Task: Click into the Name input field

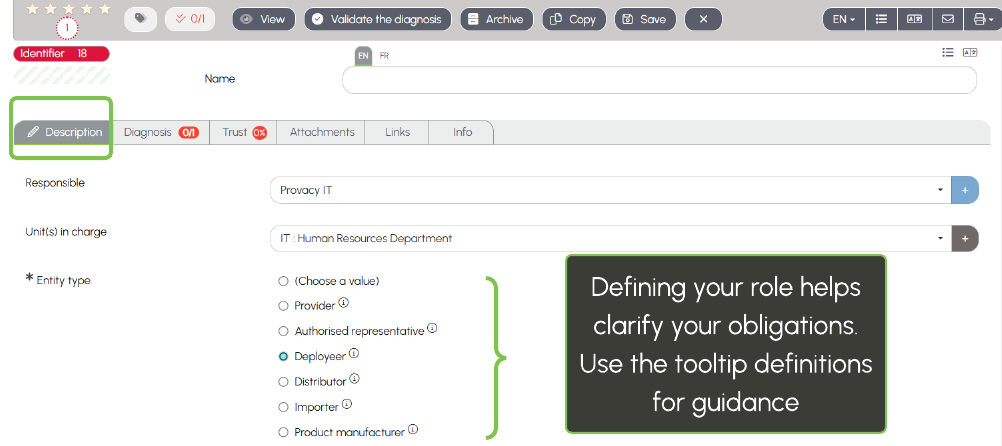Action: (x=659, y=80)
